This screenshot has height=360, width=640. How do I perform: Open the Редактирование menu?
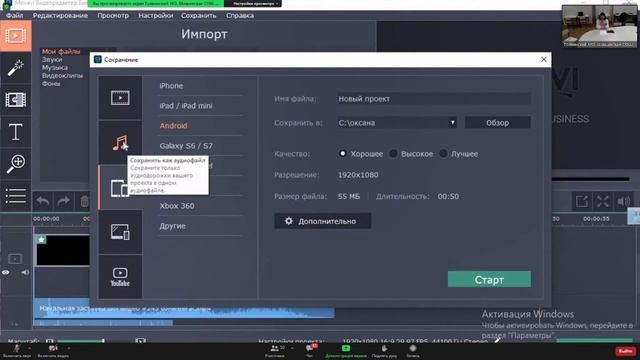[60, 16]
